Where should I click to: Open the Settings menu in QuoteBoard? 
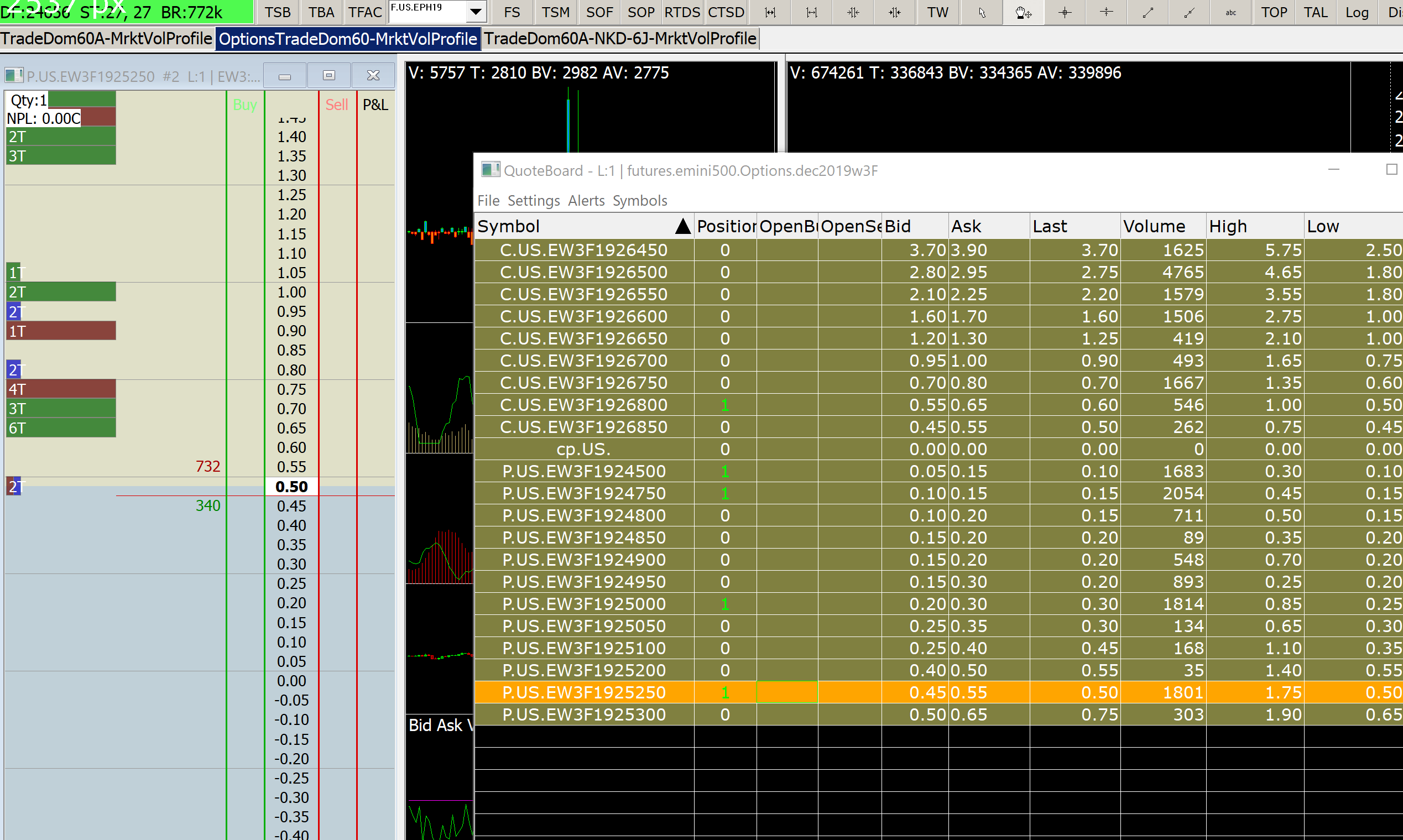pyautogui.click(x=533, y=201)
